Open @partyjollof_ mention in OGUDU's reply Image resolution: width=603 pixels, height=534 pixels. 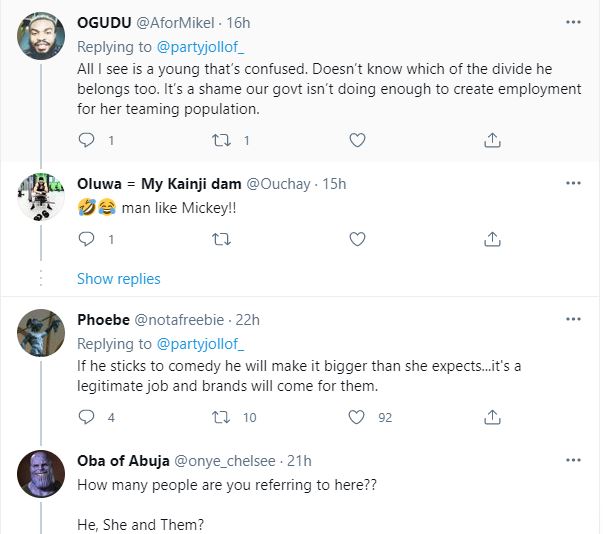pyautogui.click(x=198, y=47)
